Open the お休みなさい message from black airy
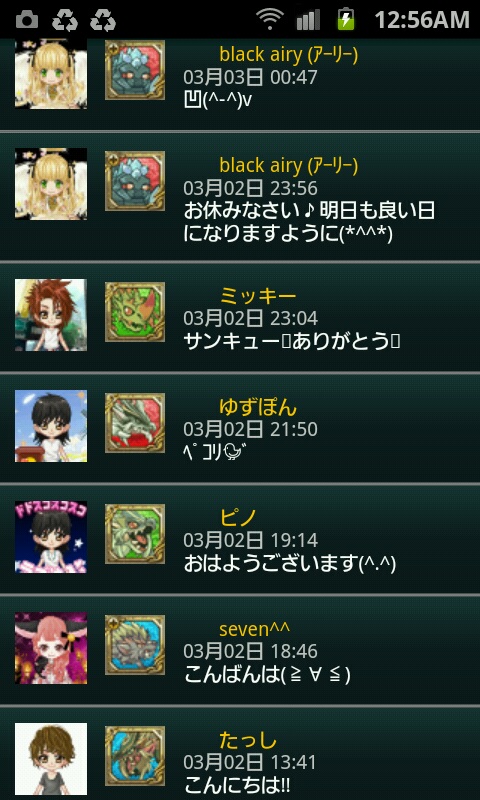Image resolution: width=480 pixels, height=800 pixels. [309, 222]
